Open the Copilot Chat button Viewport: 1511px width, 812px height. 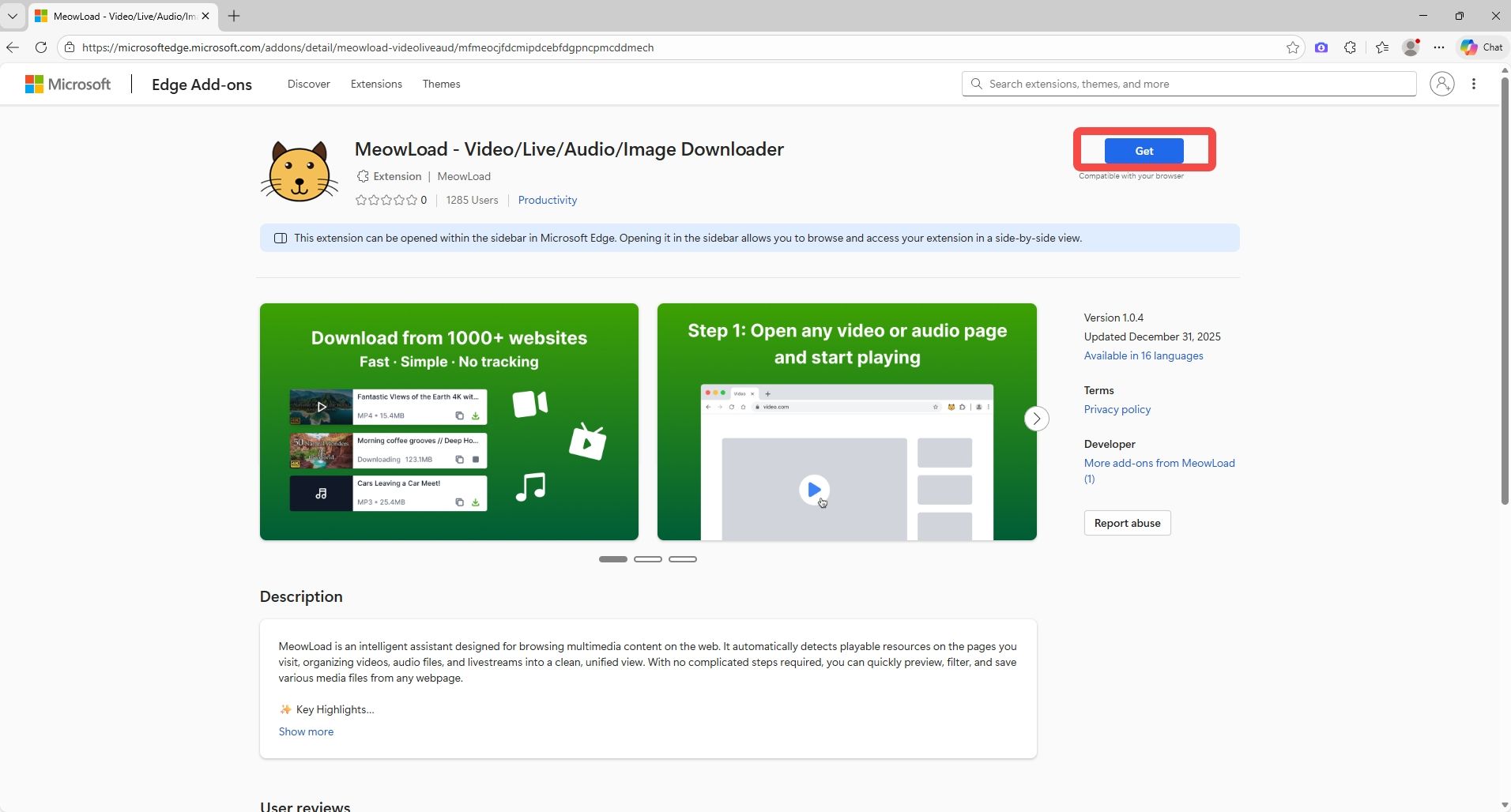coord(1482,47)
